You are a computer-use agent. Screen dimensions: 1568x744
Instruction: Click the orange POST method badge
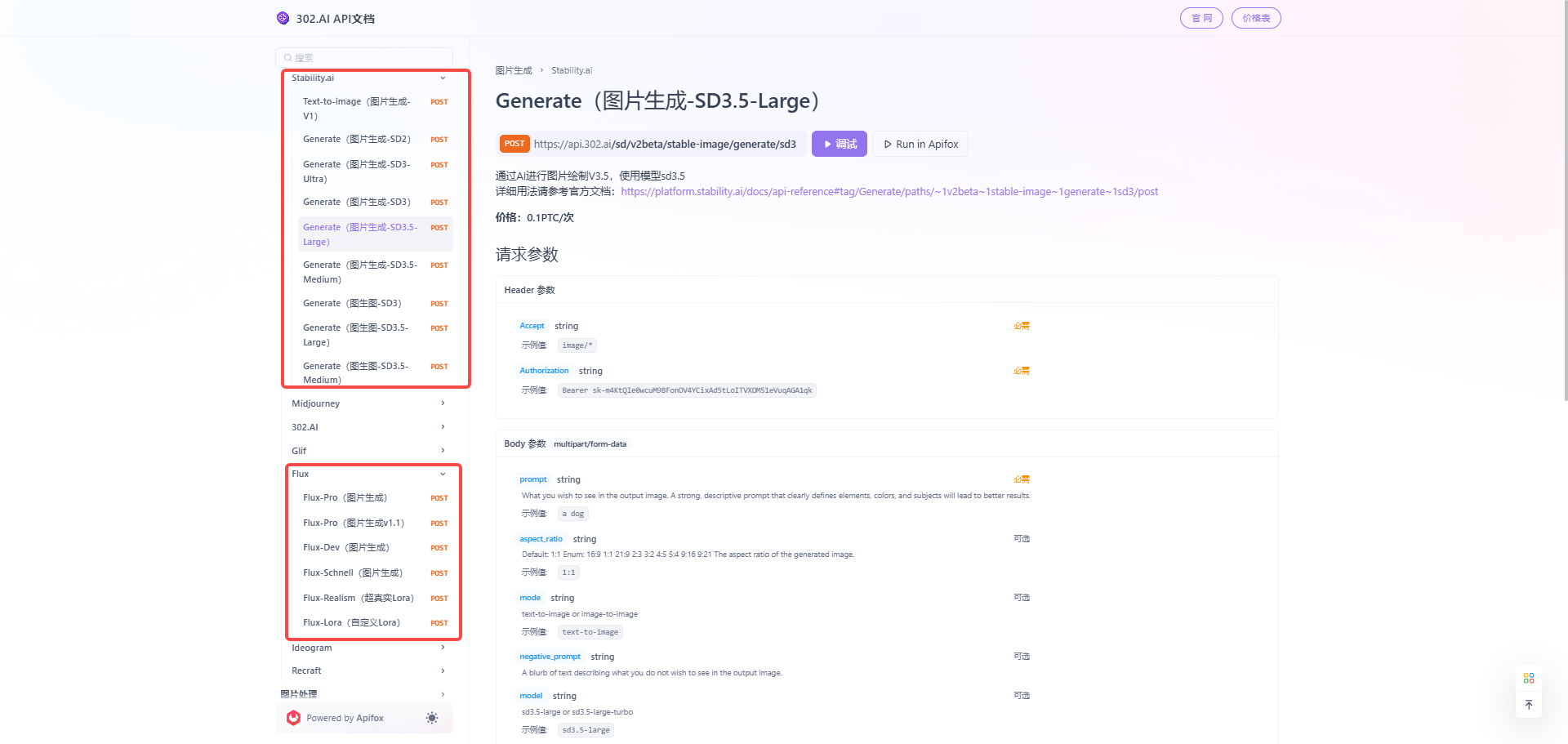(514, 144)
